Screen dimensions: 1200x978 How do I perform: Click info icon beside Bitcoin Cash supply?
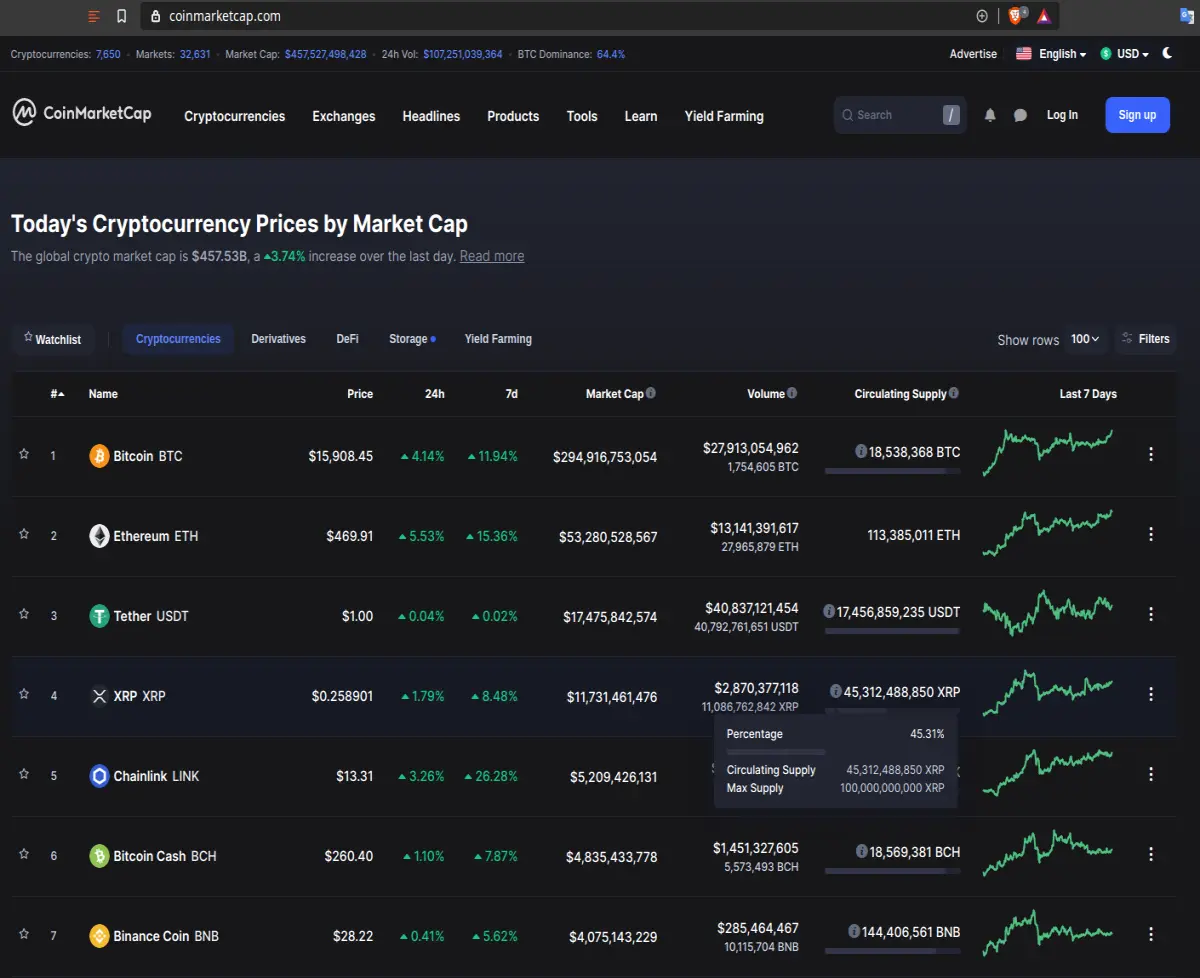pyautogui.click(x=862, y=851)
